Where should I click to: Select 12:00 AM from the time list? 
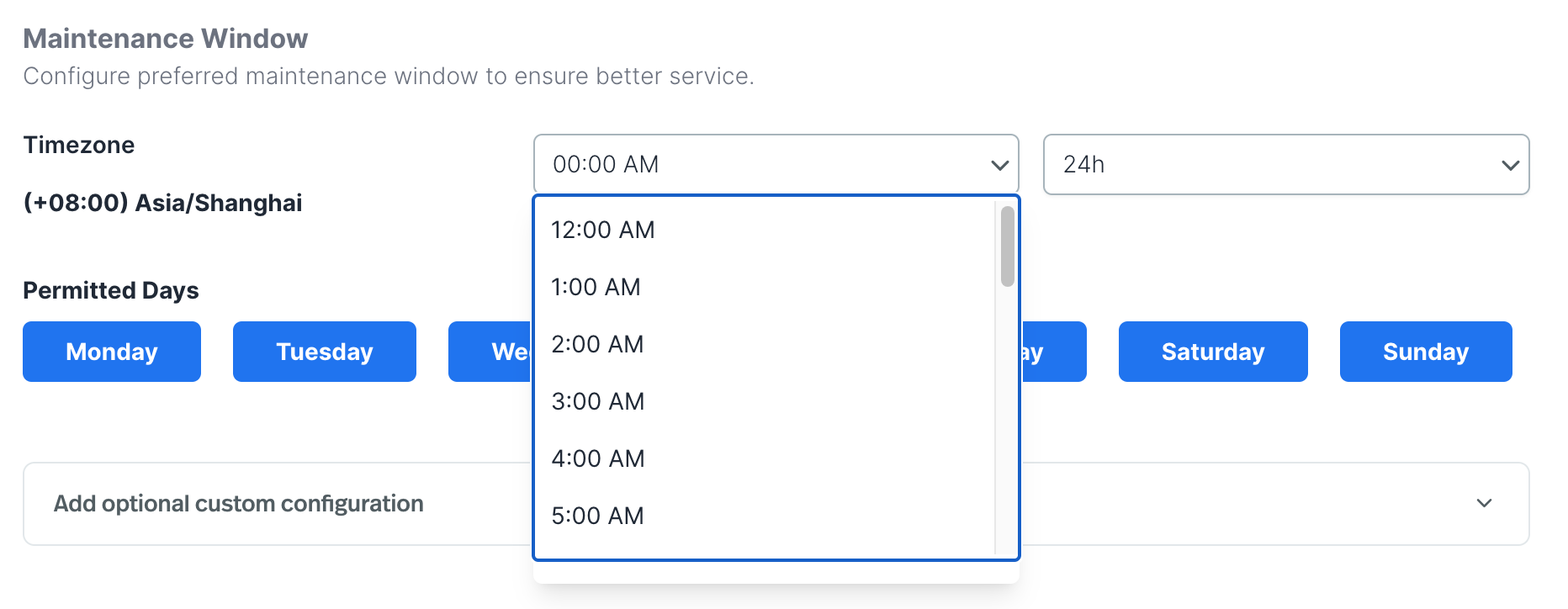[603, 230]
